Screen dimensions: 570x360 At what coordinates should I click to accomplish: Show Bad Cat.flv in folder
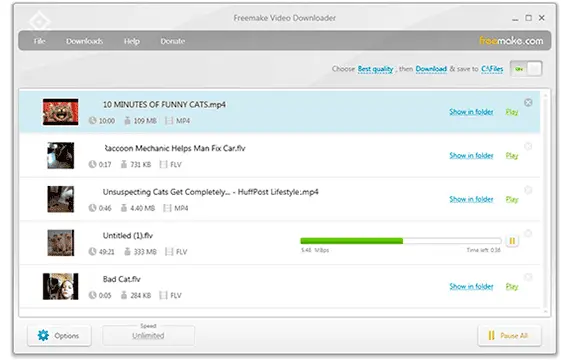(x=471, y=286)
